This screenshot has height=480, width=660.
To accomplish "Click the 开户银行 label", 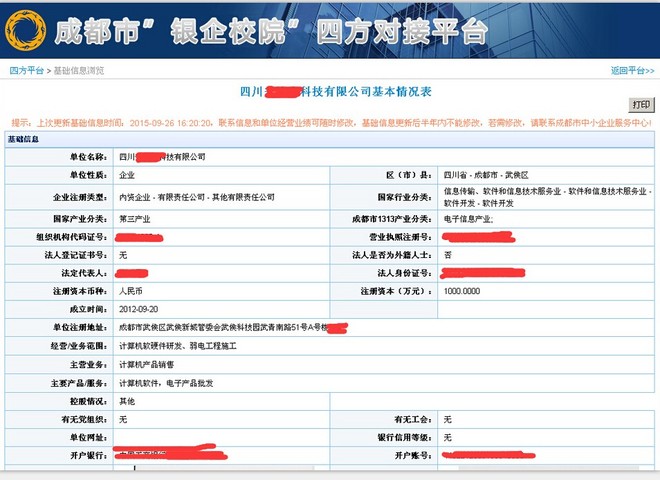I will click(x=88, y=456).
